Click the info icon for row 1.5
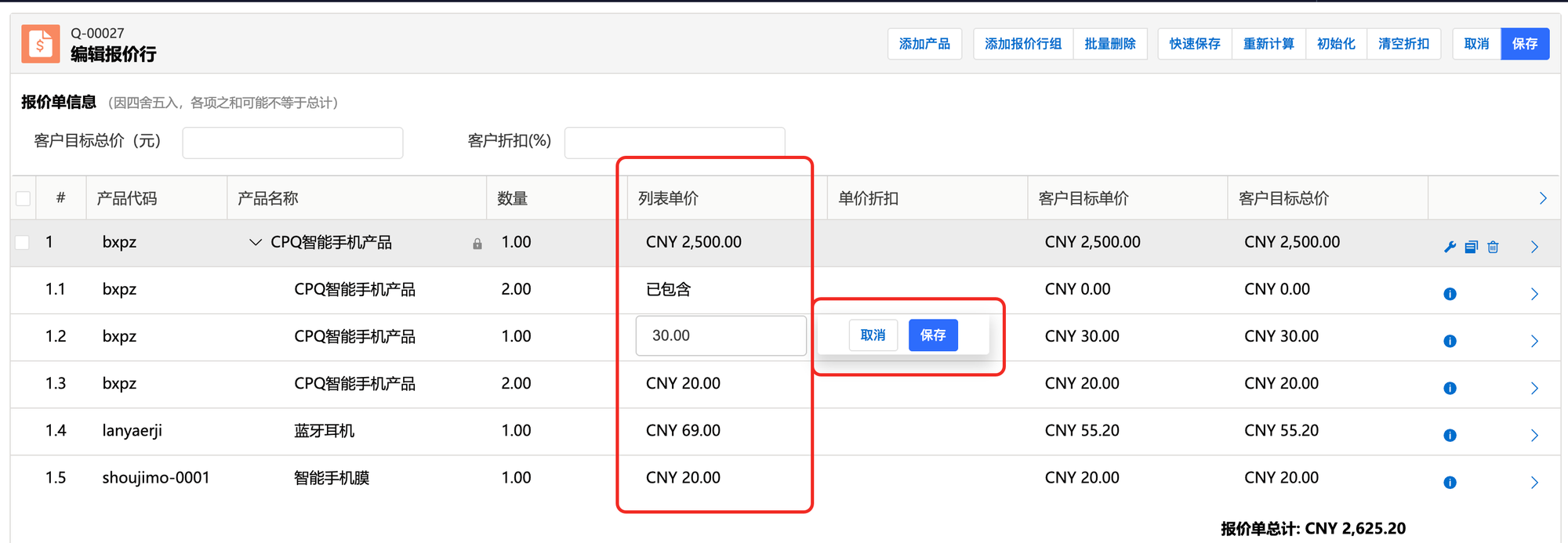The image size is (1568, 543). 1450,483
